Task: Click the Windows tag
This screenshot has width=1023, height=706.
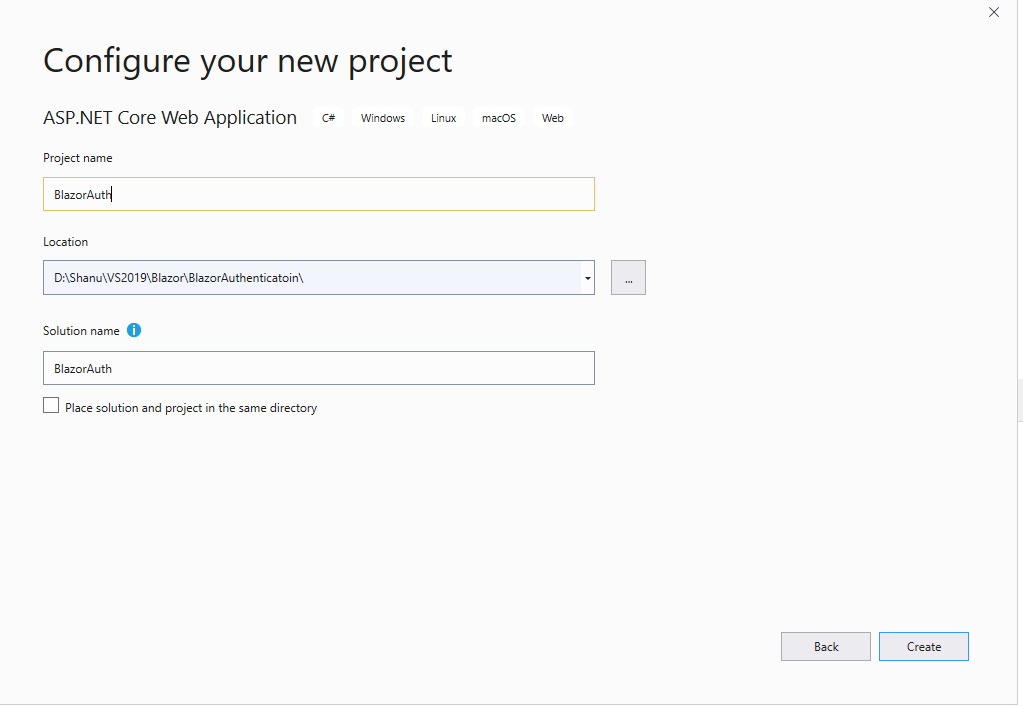Action: click(x=383, y=118)
